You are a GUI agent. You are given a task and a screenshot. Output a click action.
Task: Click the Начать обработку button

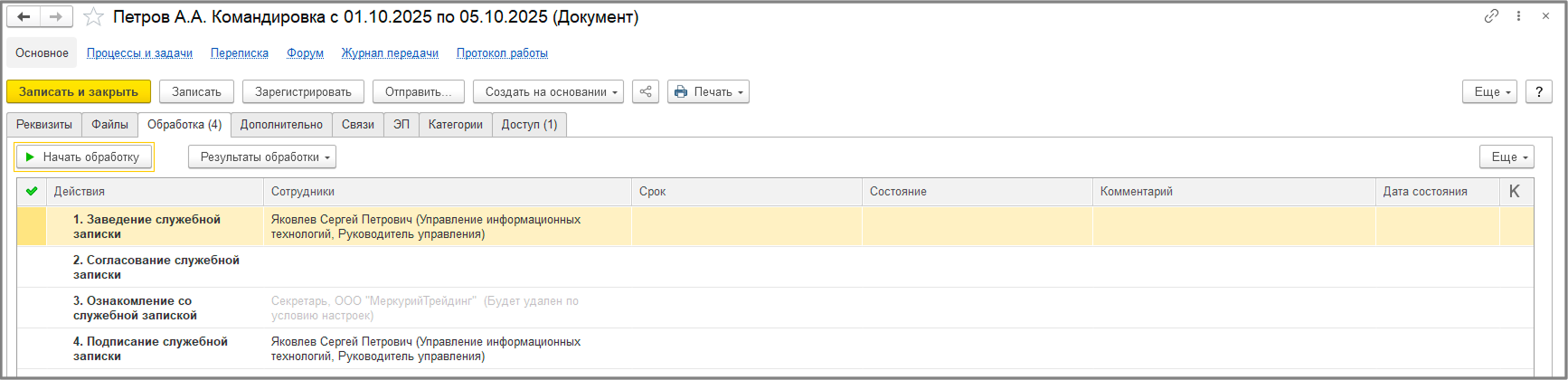(84, 157)
